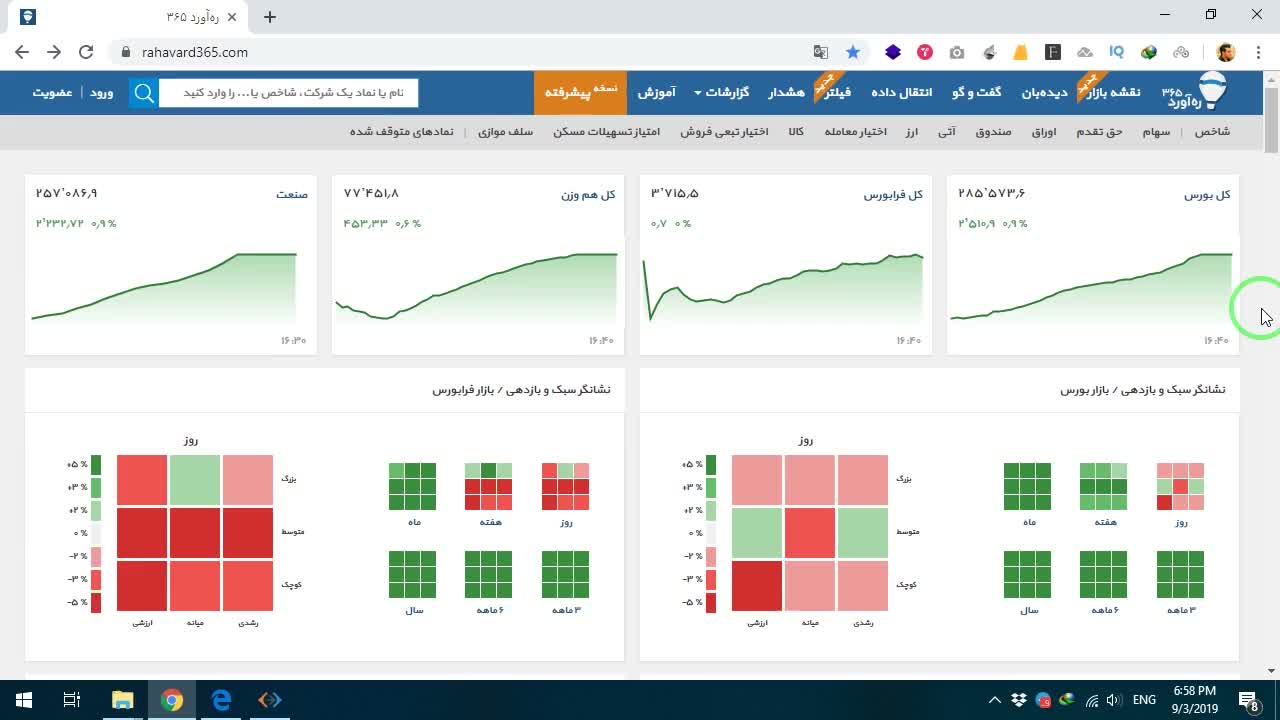
Task: Open Chrome from the Windows taskbar
Action: point(172,700)
